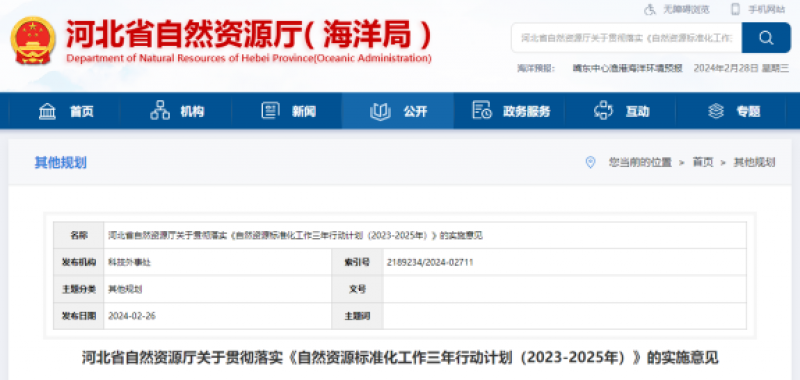Click the 其他规划 blue section heading

60,163
